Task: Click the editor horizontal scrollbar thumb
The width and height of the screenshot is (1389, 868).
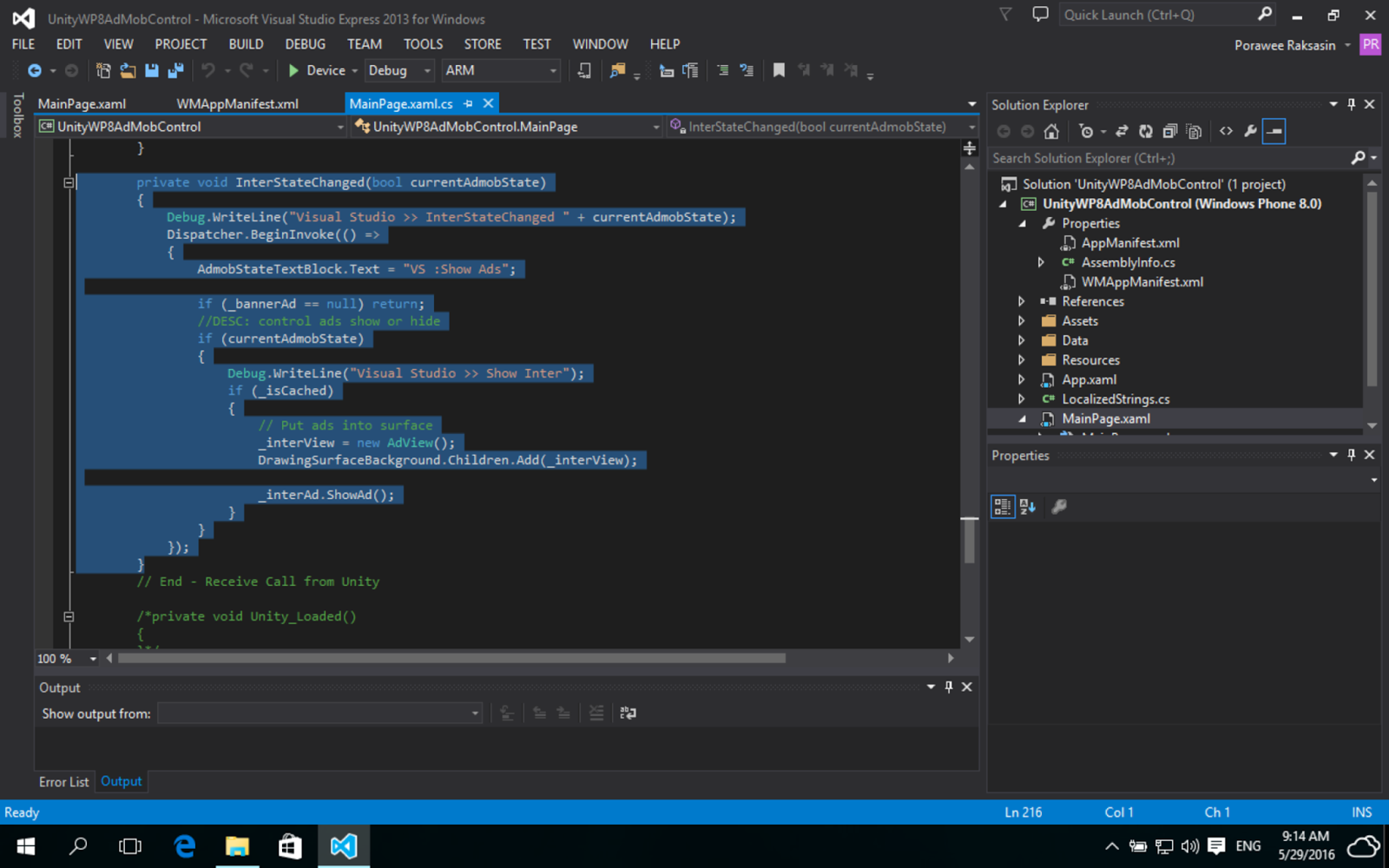Action: 451,658
